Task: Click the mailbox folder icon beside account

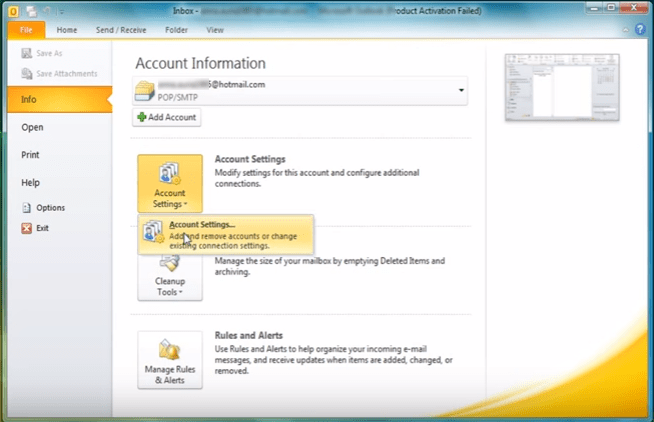Action: [145, 91]
